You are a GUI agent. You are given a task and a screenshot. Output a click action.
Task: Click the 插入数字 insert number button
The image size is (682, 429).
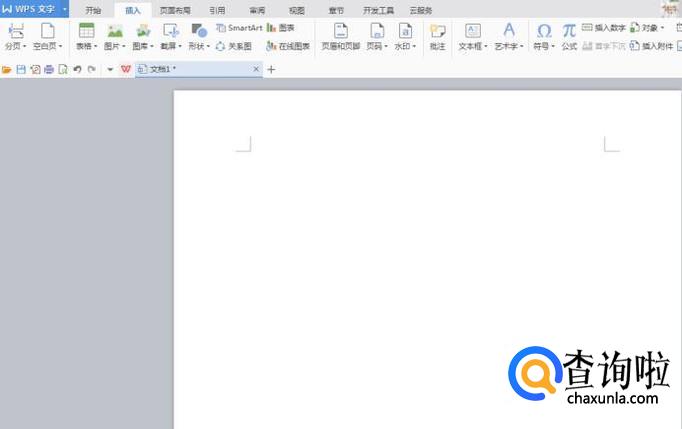click(x=604, y=28)
